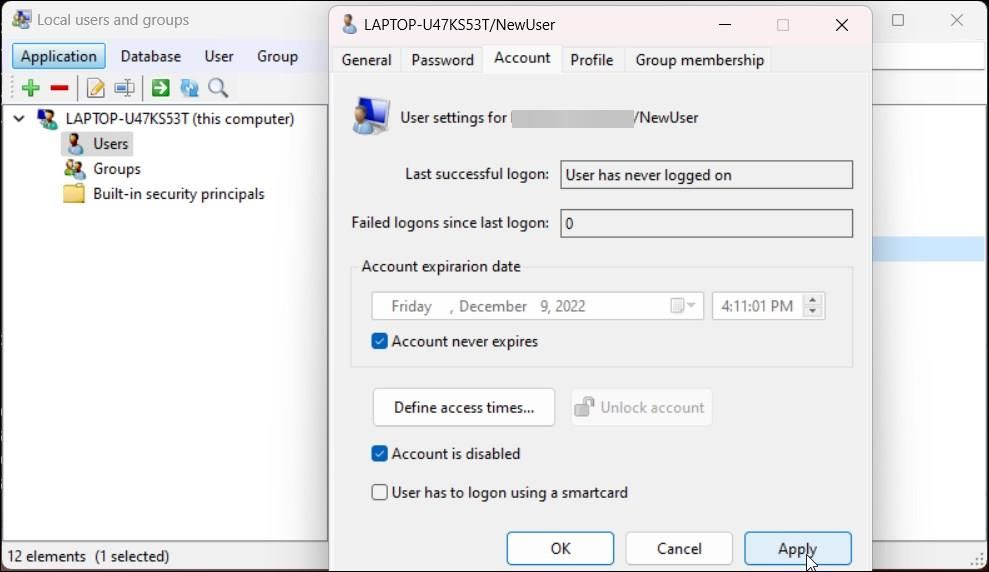The width and height of the screenshot is (989, 572).
Task: Click the edit pencil toolbar icon
Action: point(95,88)
